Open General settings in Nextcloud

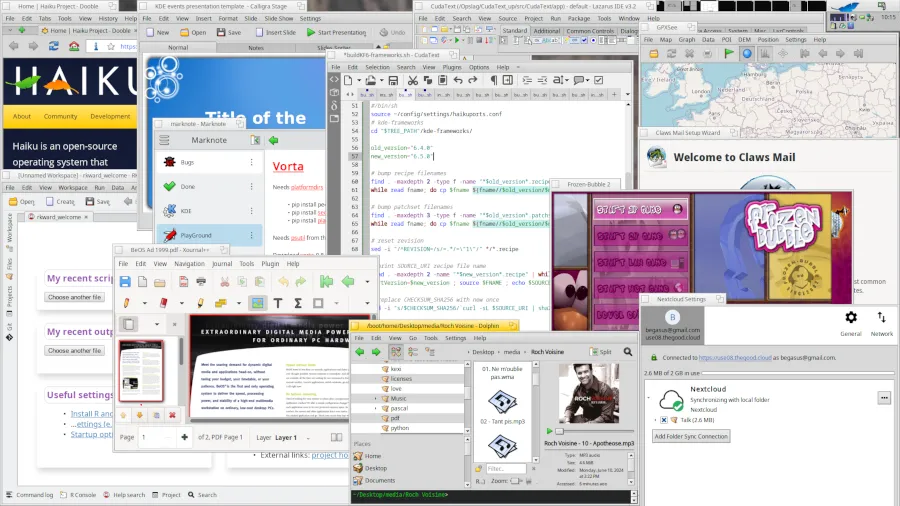(x=850, y=323)
